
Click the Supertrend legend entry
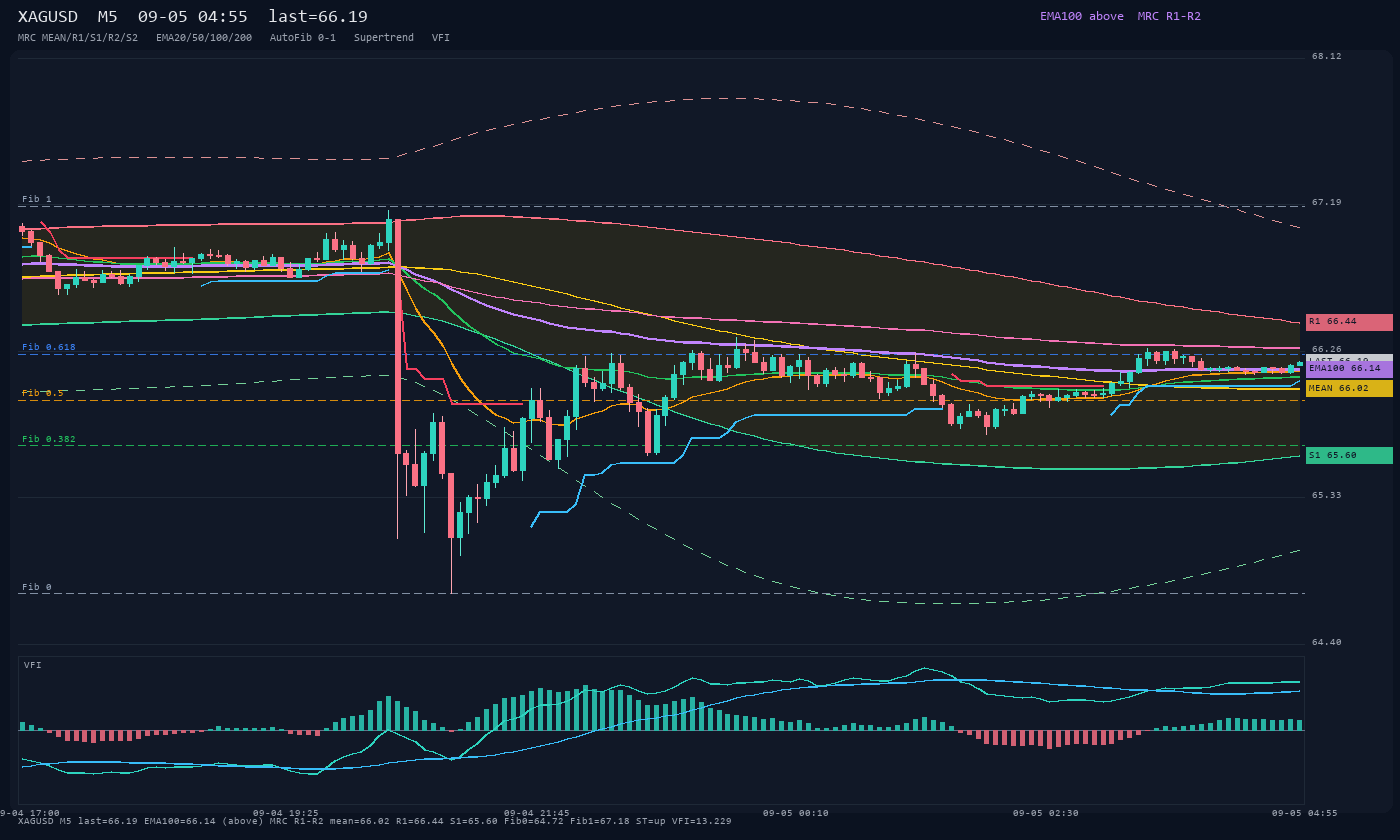coord(384,38)
